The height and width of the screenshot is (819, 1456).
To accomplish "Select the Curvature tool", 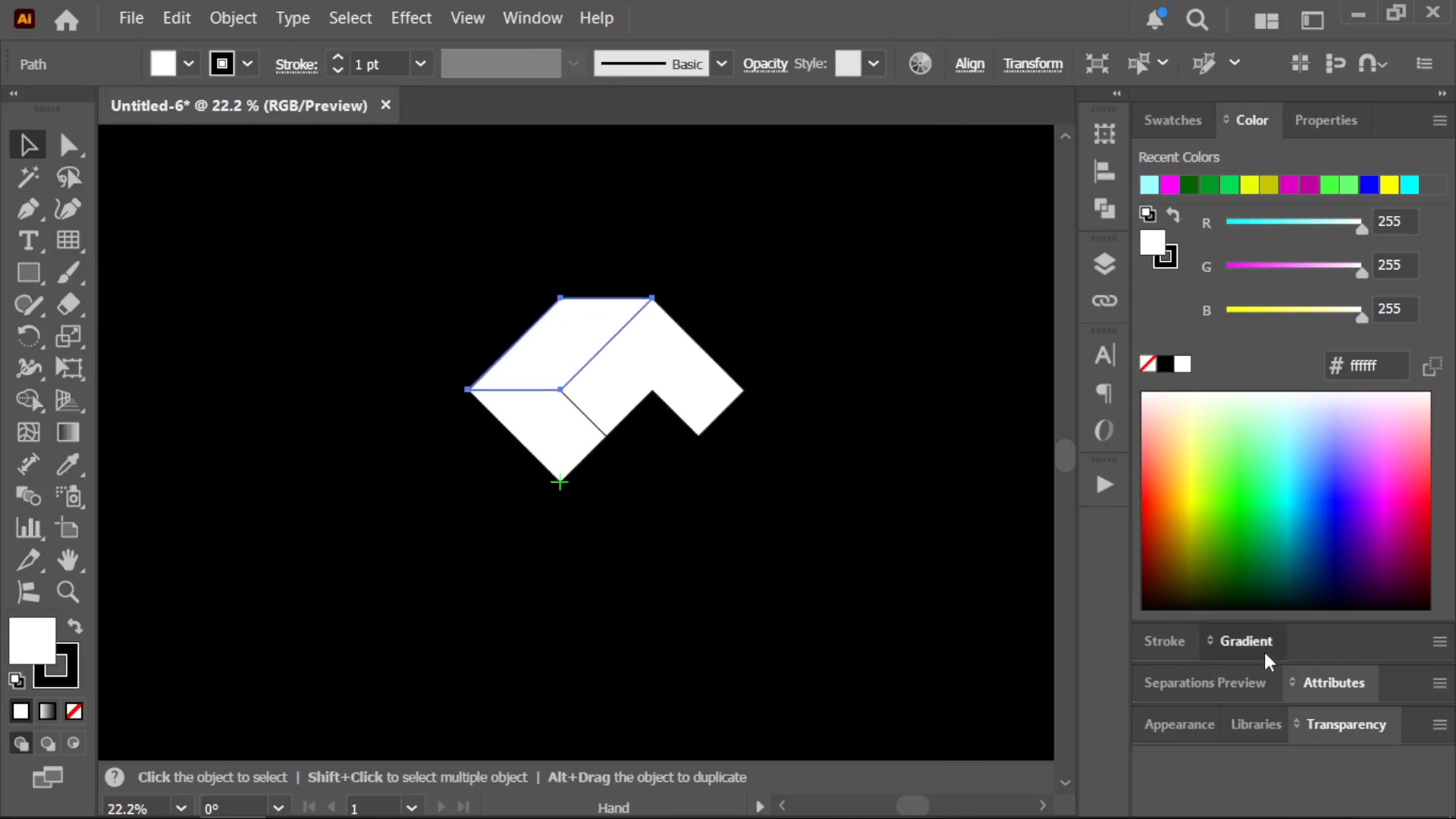I will coord(68,209).
